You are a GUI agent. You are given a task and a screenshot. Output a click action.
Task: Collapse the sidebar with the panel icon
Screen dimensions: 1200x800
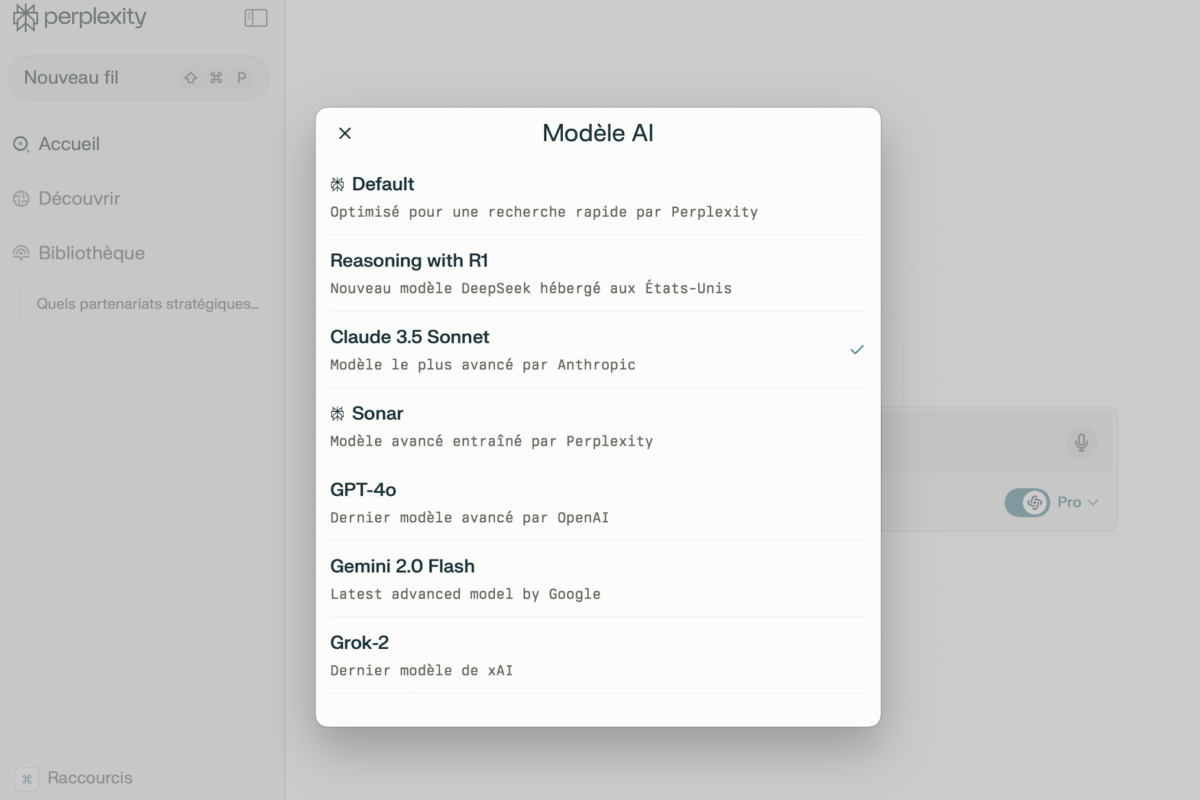click(256, 18)
